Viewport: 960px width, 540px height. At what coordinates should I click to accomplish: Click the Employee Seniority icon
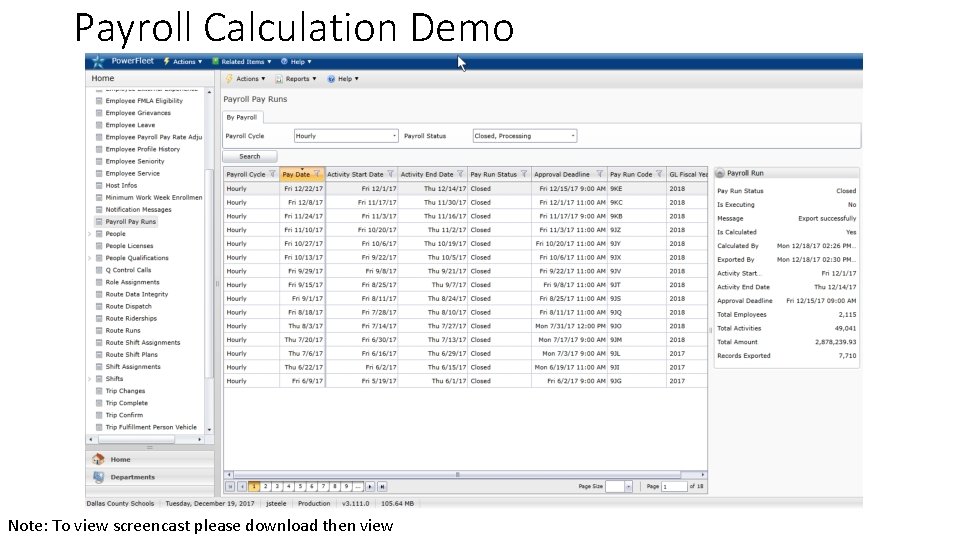(99, 162)
